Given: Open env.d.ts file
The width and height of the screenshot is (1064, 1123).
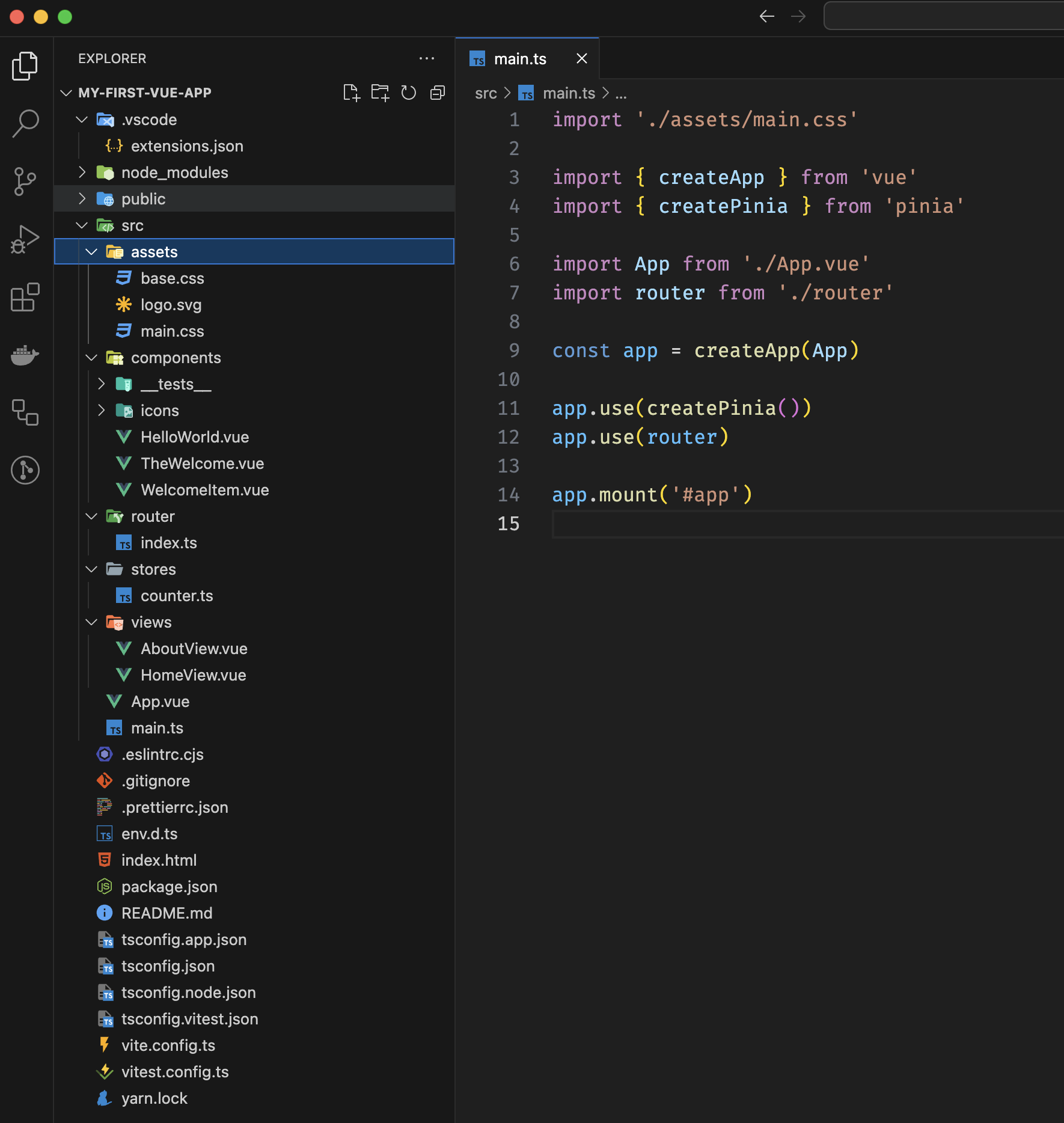Looking at the screenshot, I should point(254,834).
